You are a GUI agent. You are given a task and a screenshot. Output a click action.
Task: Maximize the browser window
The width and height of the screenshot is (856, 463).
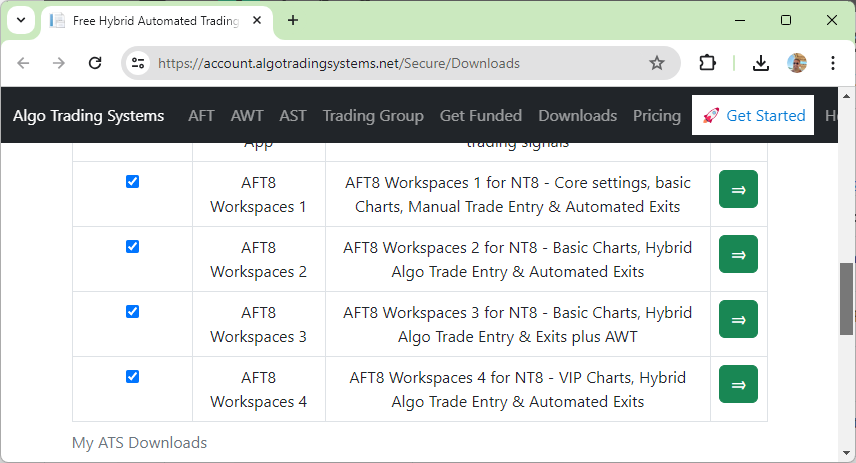pyautogui.click(x=786, y=20)
